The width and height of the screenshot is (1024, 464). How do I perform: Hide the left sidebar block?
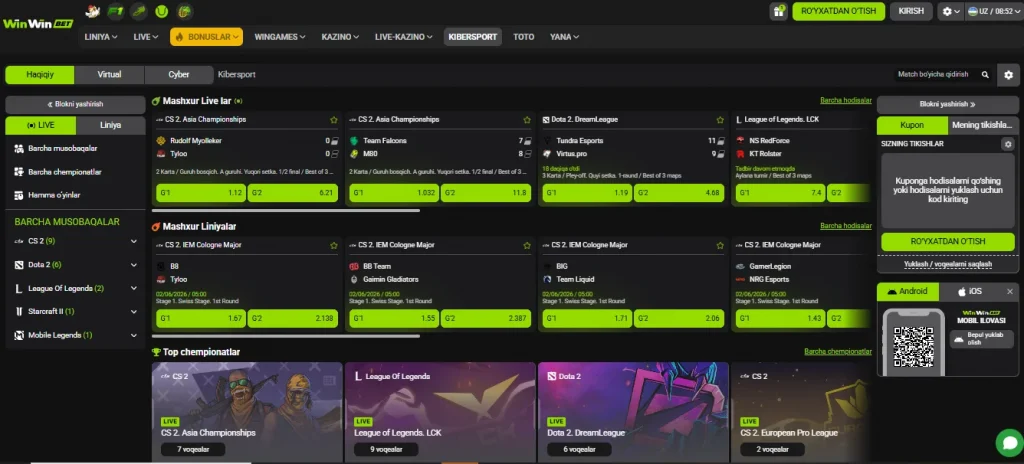(75, 105)
